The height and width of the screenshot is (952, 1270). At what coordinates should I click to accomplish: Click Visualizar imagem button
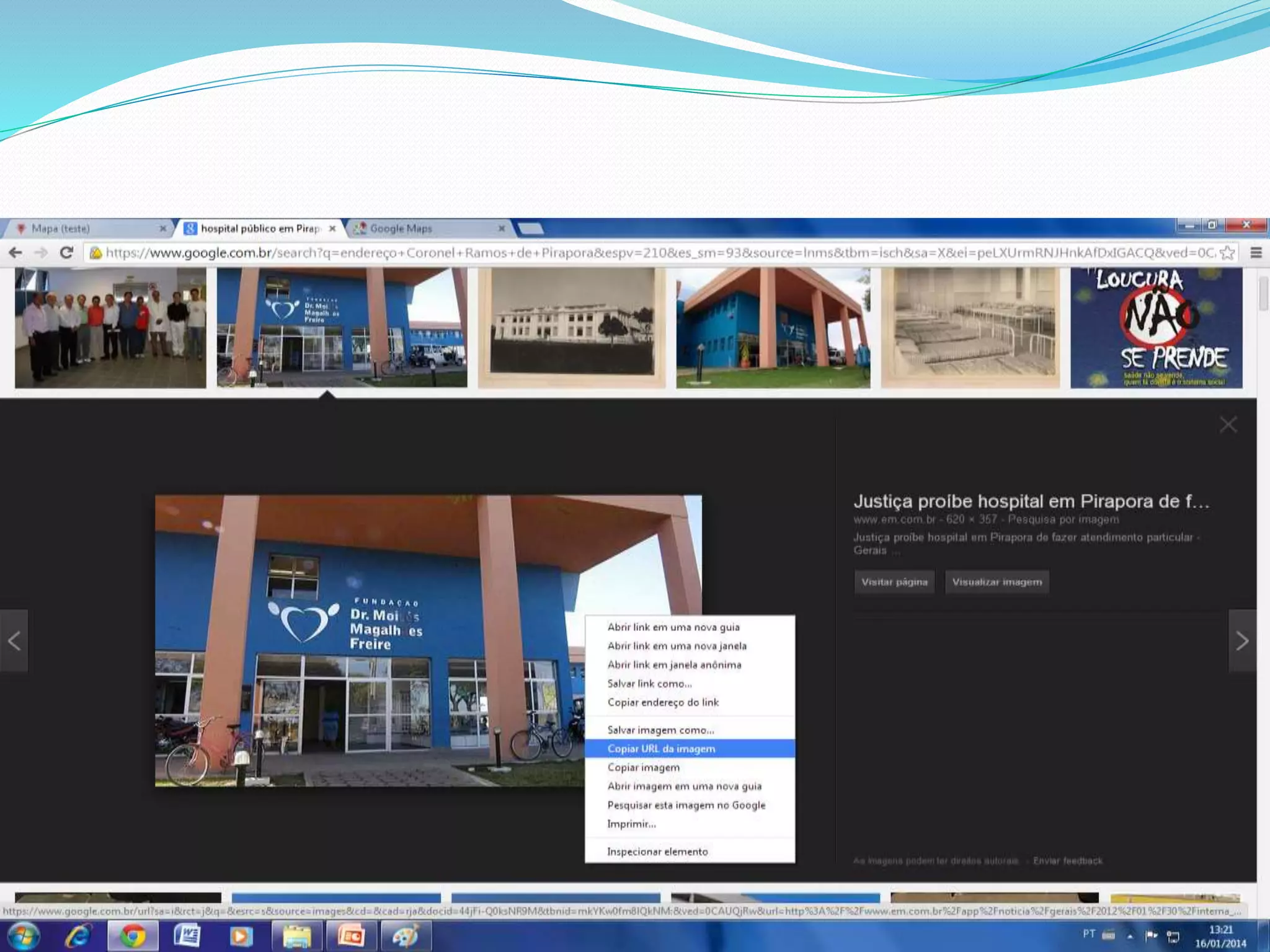click(997, 582)
